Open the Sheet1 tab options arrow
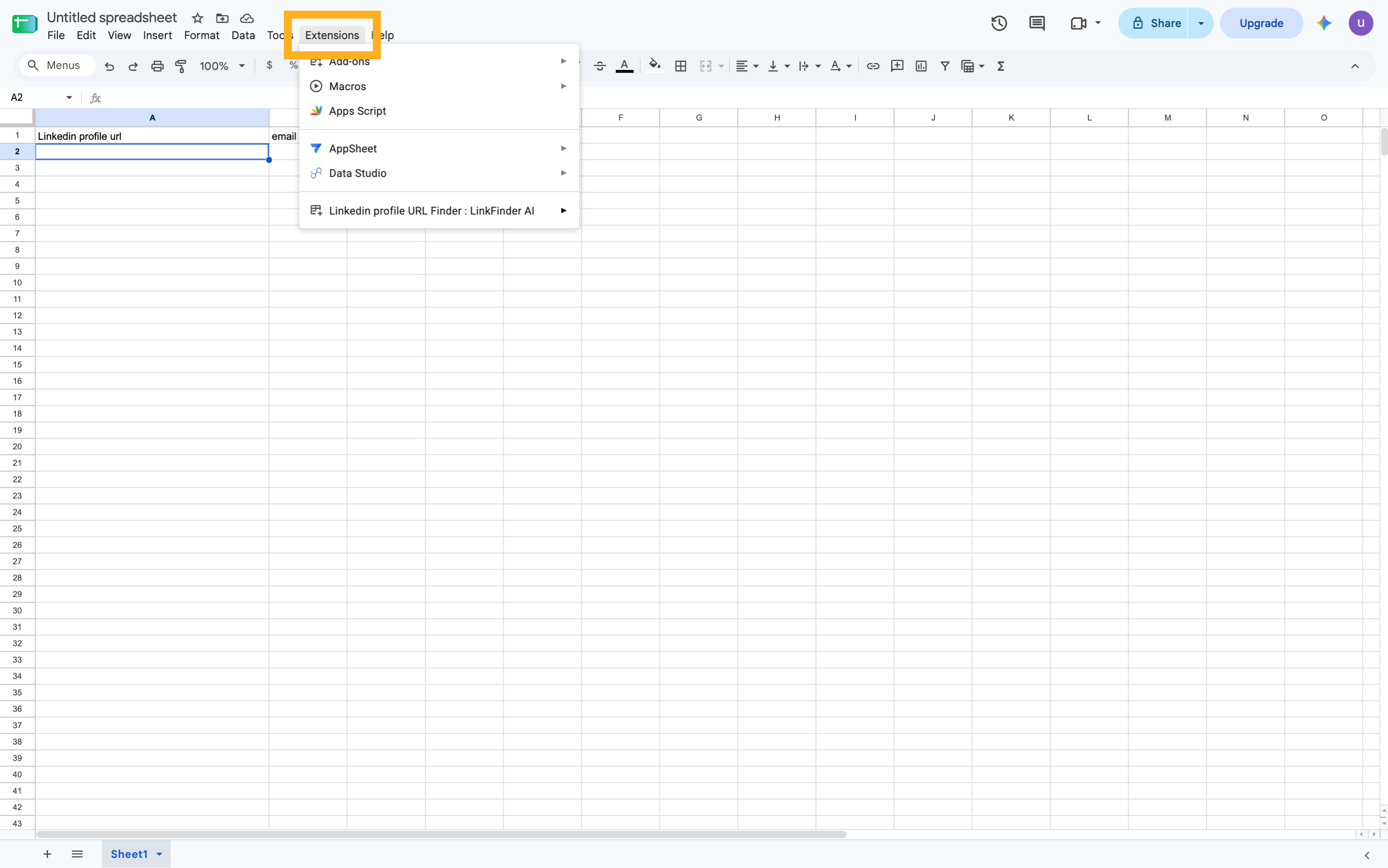 [160, 854]
